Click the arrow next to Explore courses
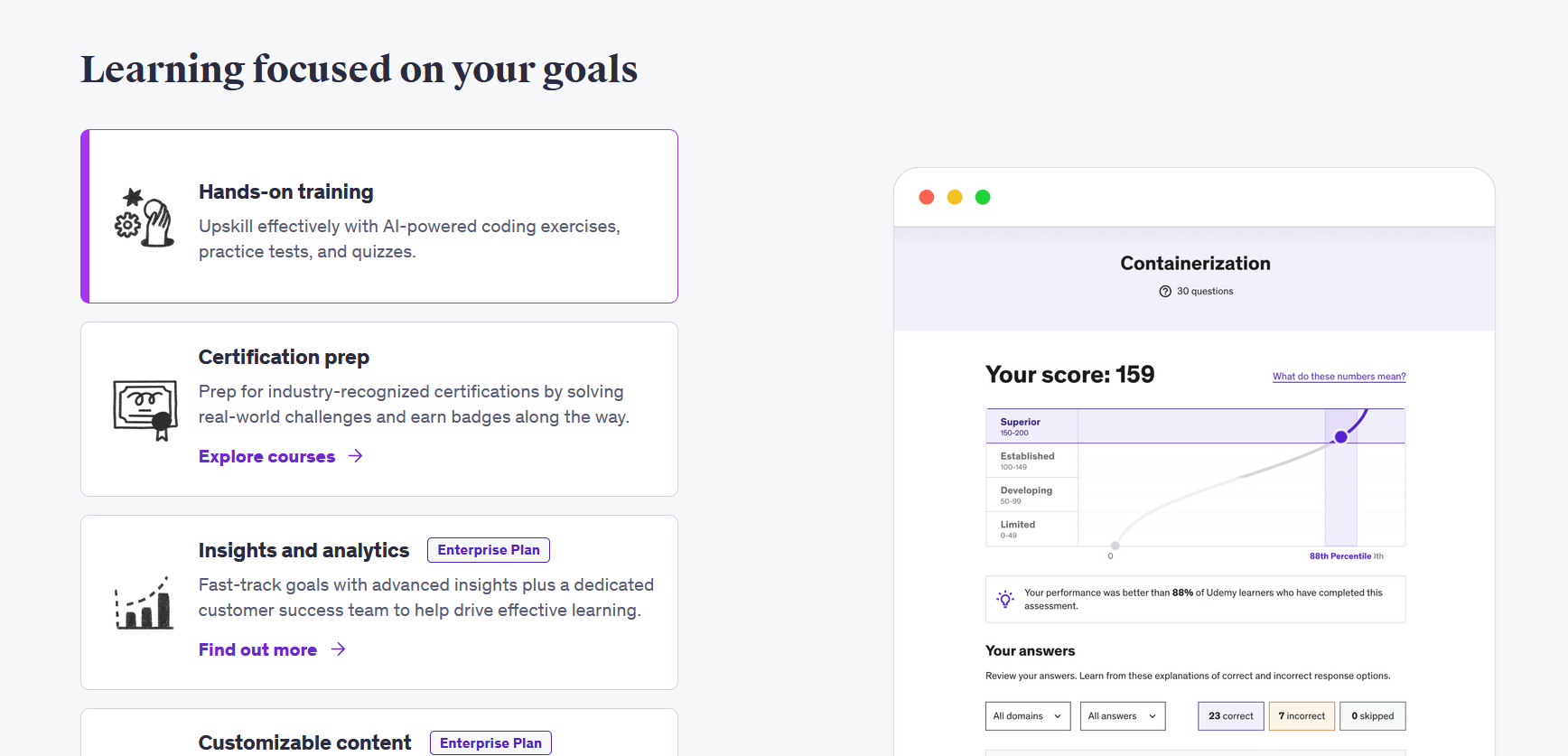Viewport: 1568px width, 756px height. 356,456
